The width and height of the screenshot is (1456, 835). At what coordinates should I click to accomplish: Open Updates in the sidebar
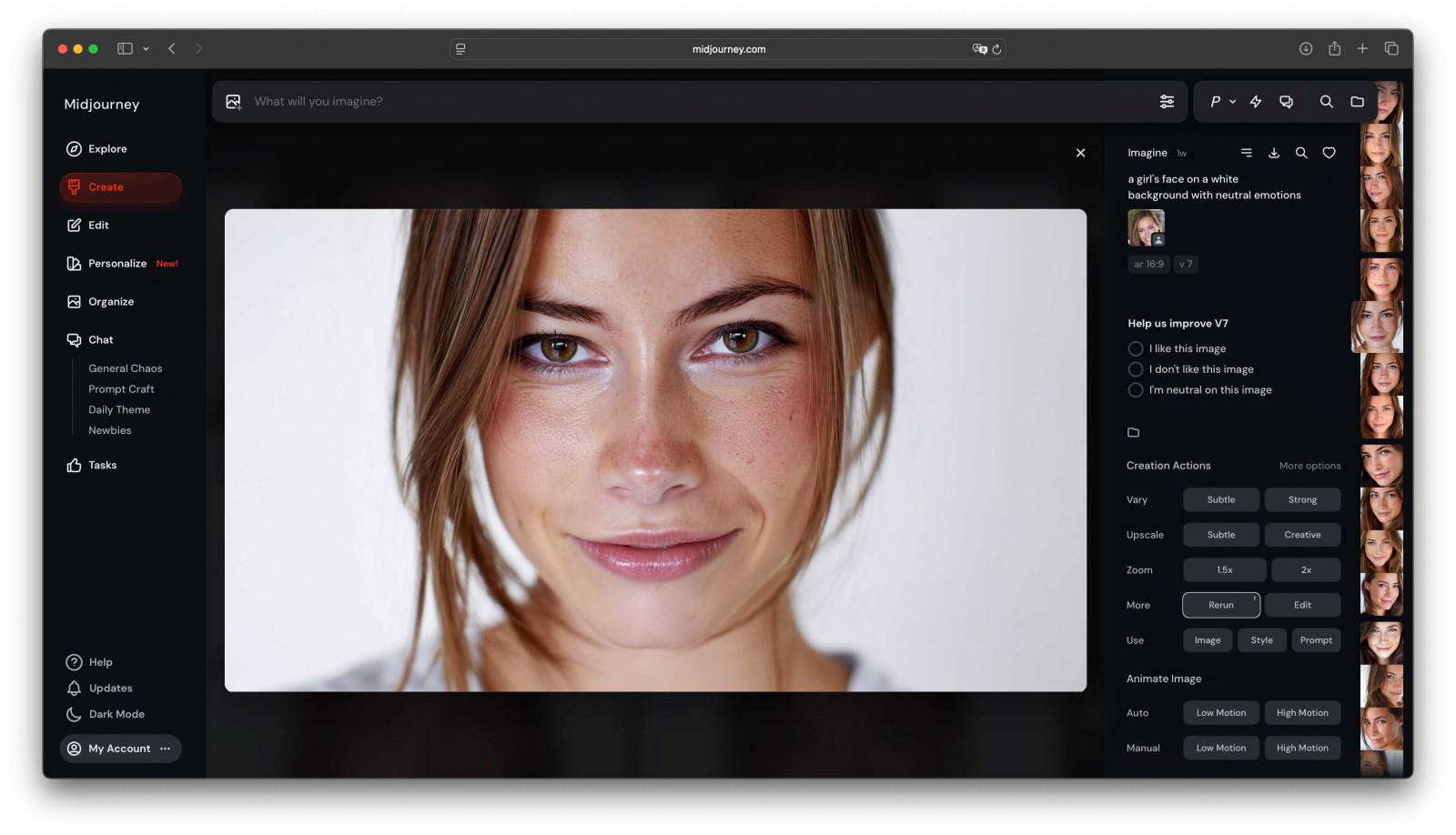(x=99, y=689)
